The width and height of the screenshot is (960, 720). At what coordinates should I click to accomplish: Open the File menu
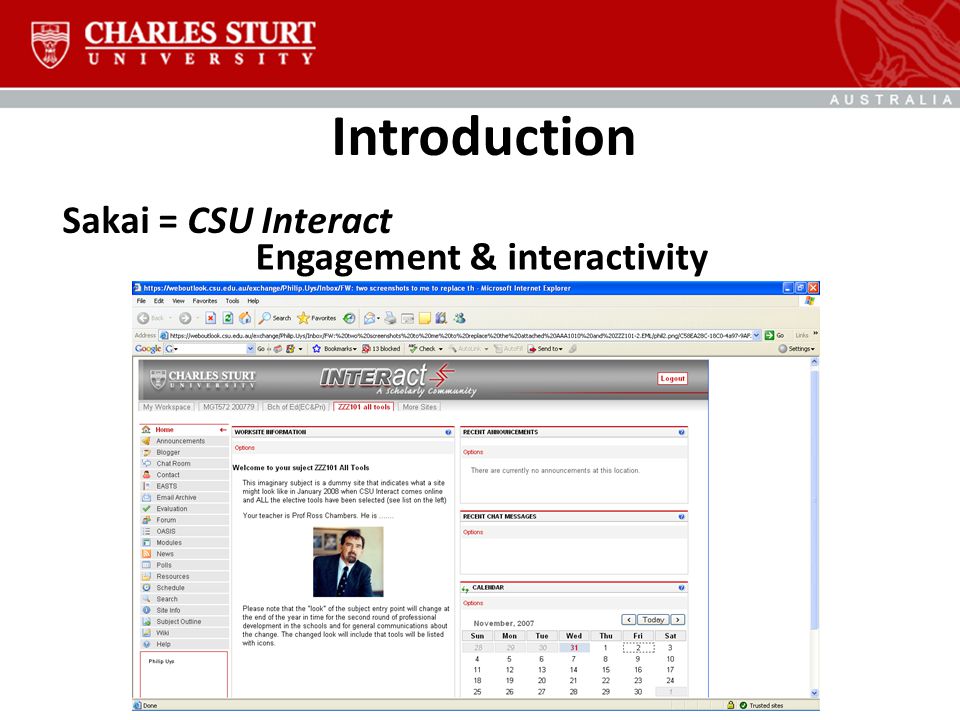pos(141,301)
